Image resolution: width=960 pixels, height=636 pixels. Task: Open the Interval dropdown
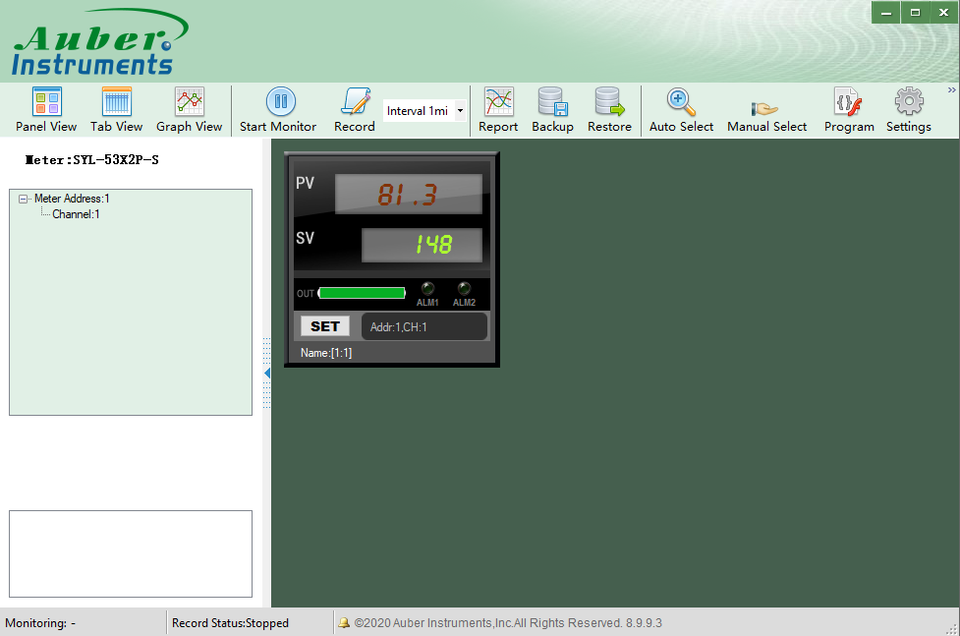coord(458,110)
